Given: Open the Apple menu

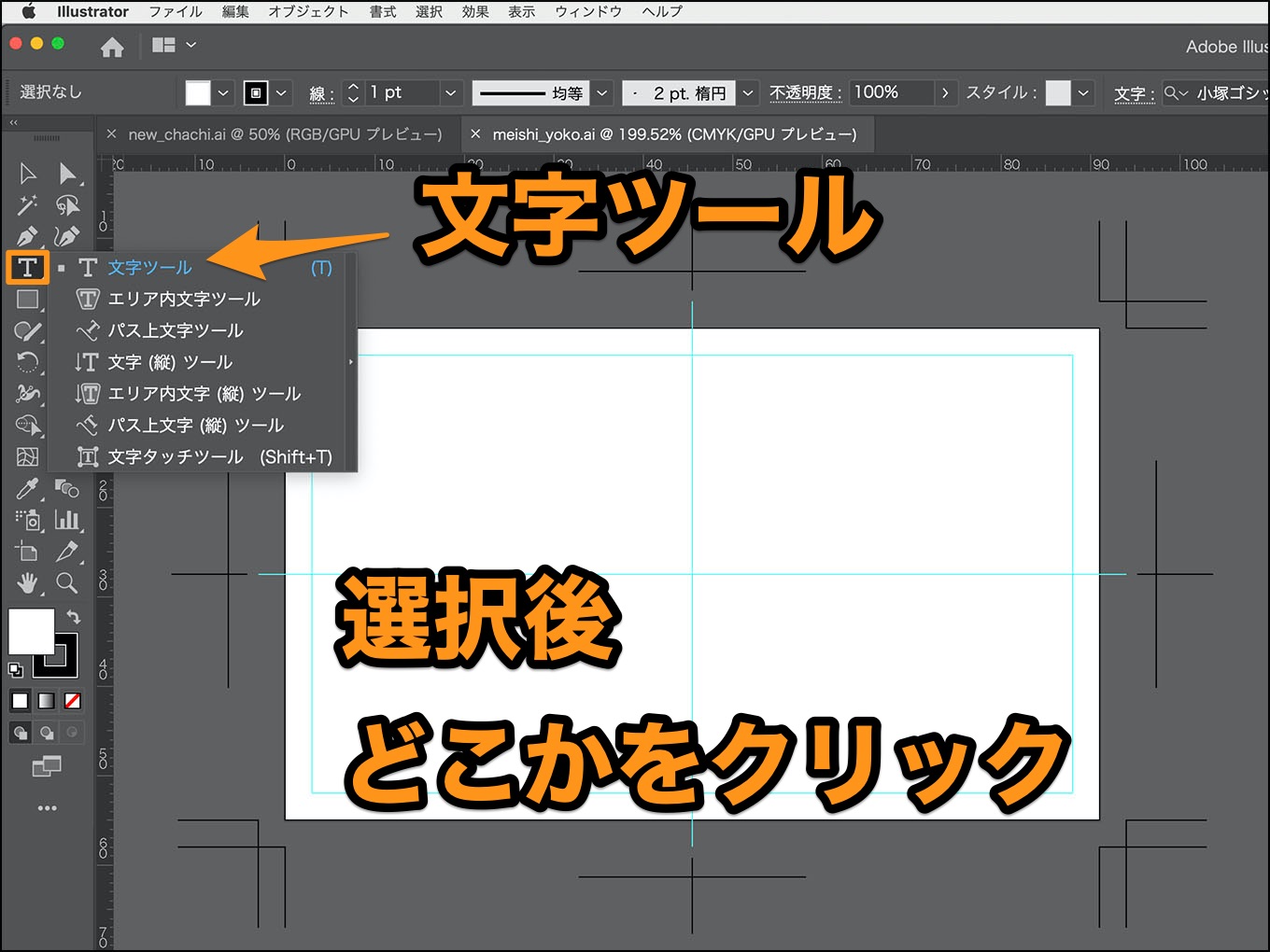Looking at the screenshot, I should click(x=28, y=12).
